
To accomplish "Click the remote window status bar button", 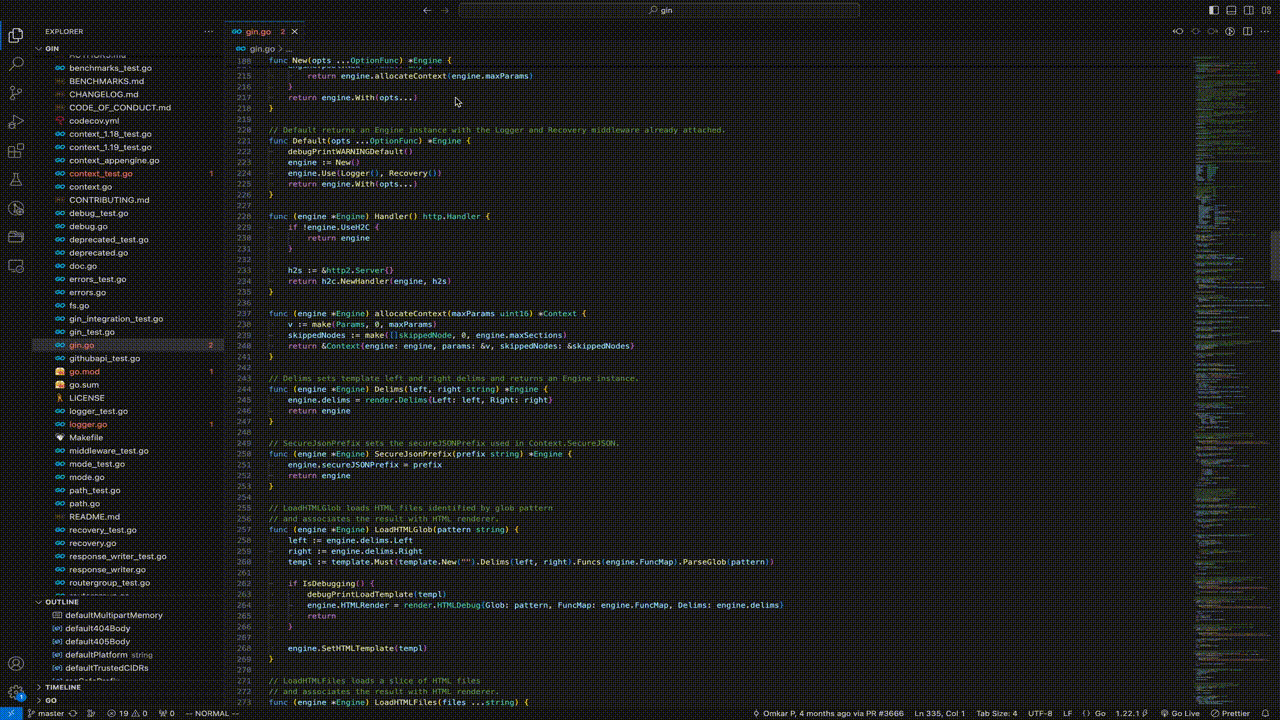I will pos(11,713).
